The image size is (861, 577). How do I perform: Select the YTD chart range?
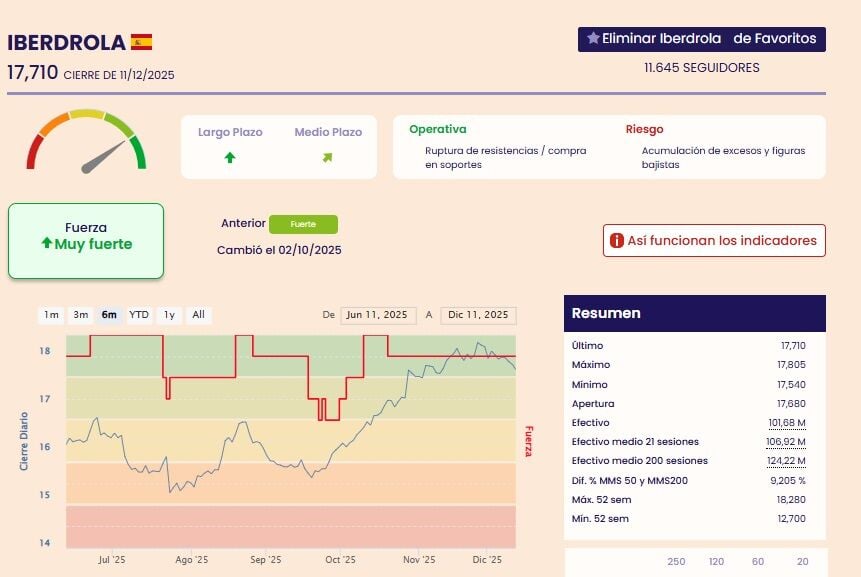pyautogui.click(x=139, y=315)
